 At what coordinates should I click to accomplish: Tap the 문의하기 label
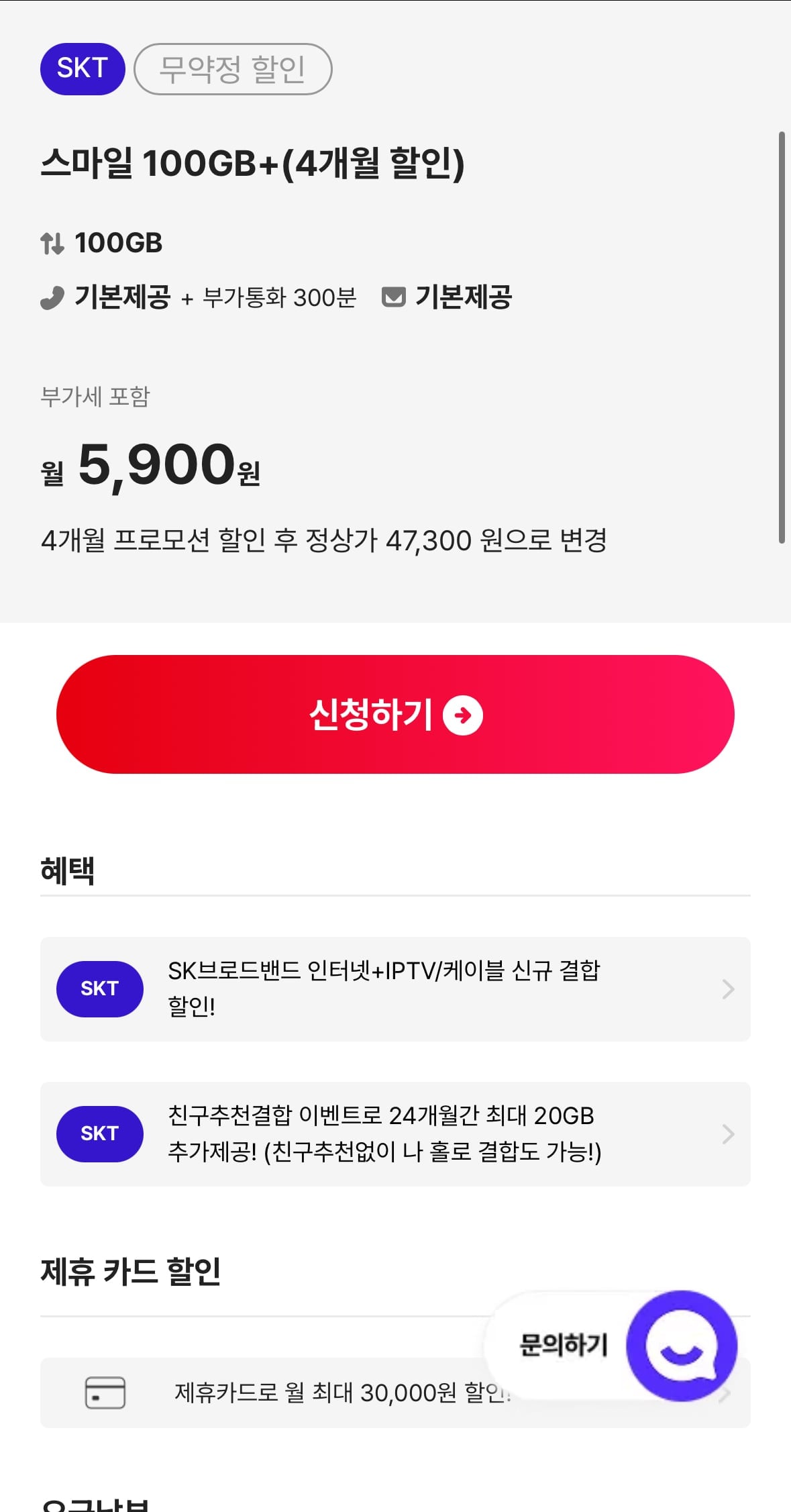(x=564, y=1345)
